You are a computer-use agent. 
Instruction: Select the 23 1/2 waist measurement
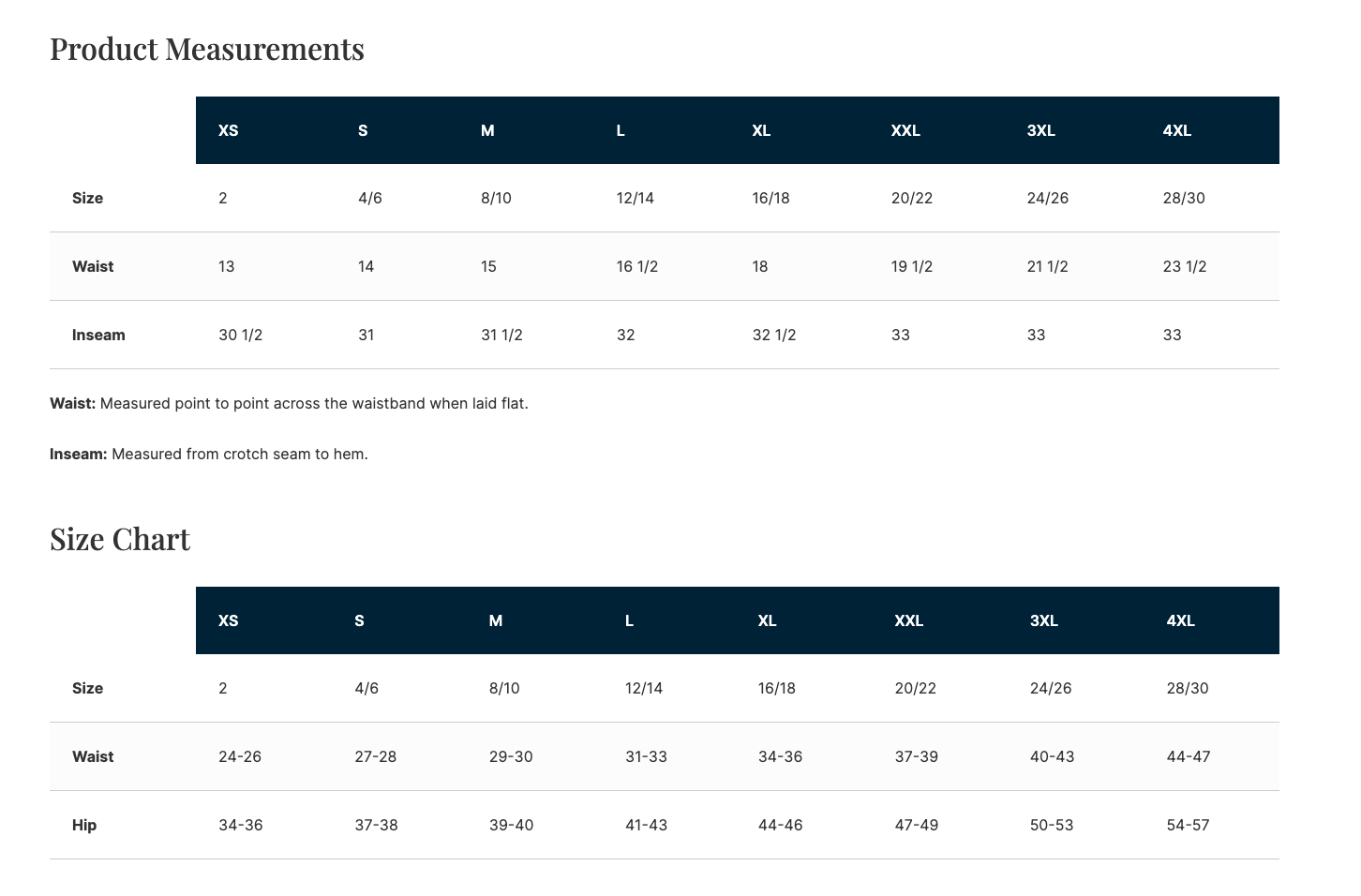[1185, 266]
